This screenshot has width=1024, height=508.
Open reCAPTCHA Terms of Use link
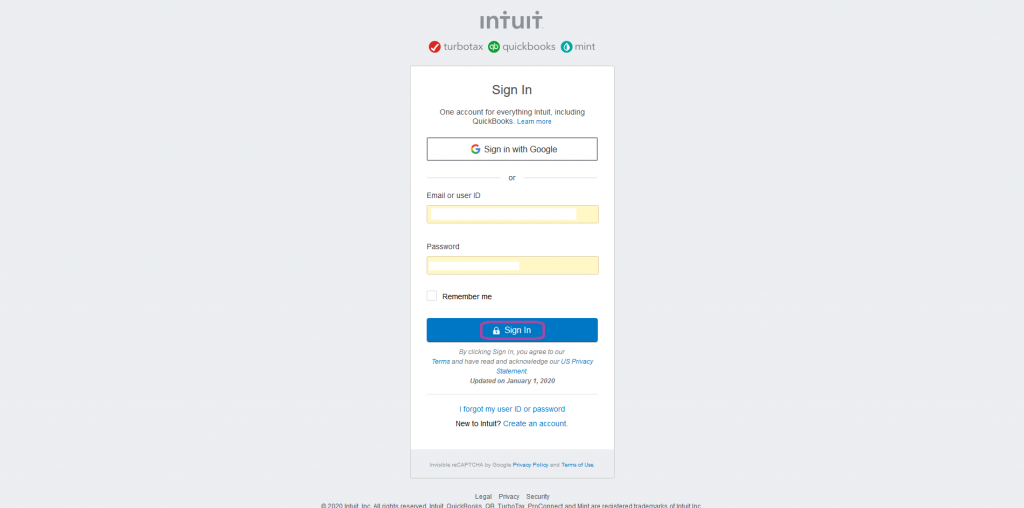(x=578, y=465)
